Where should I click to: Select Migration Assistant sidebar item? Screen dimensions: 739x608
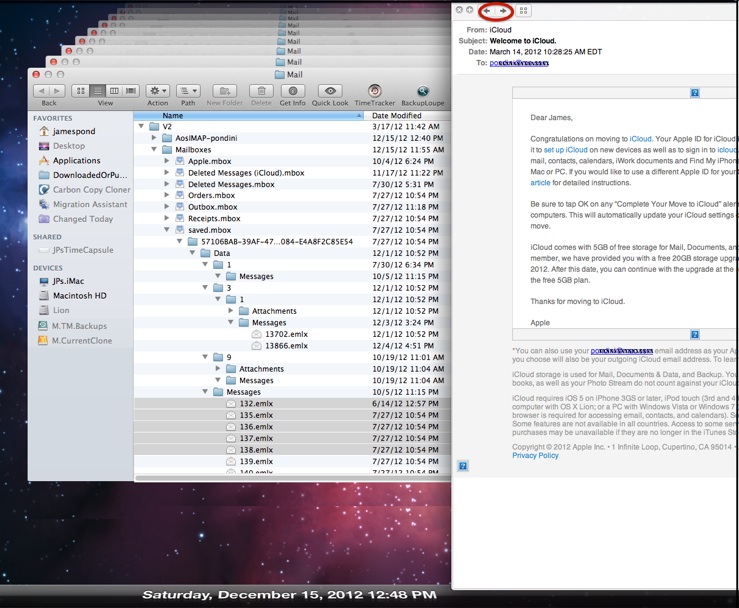pos(90,204)
